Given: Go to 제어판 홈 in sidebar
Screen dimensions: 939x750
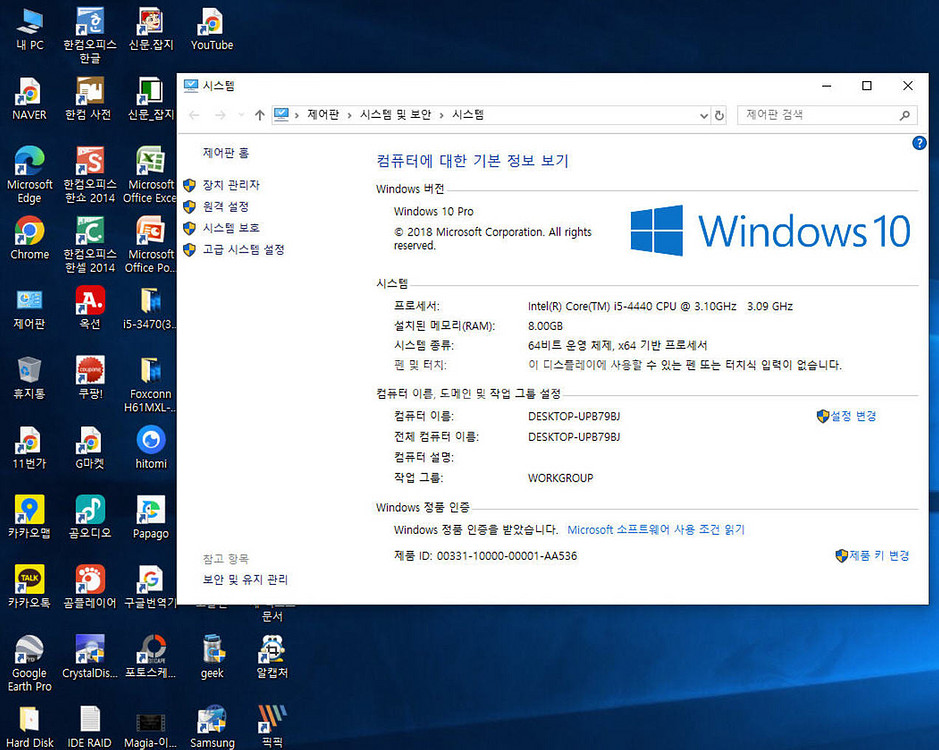Looking at the screenshot, I should click(x=226, y=153).
